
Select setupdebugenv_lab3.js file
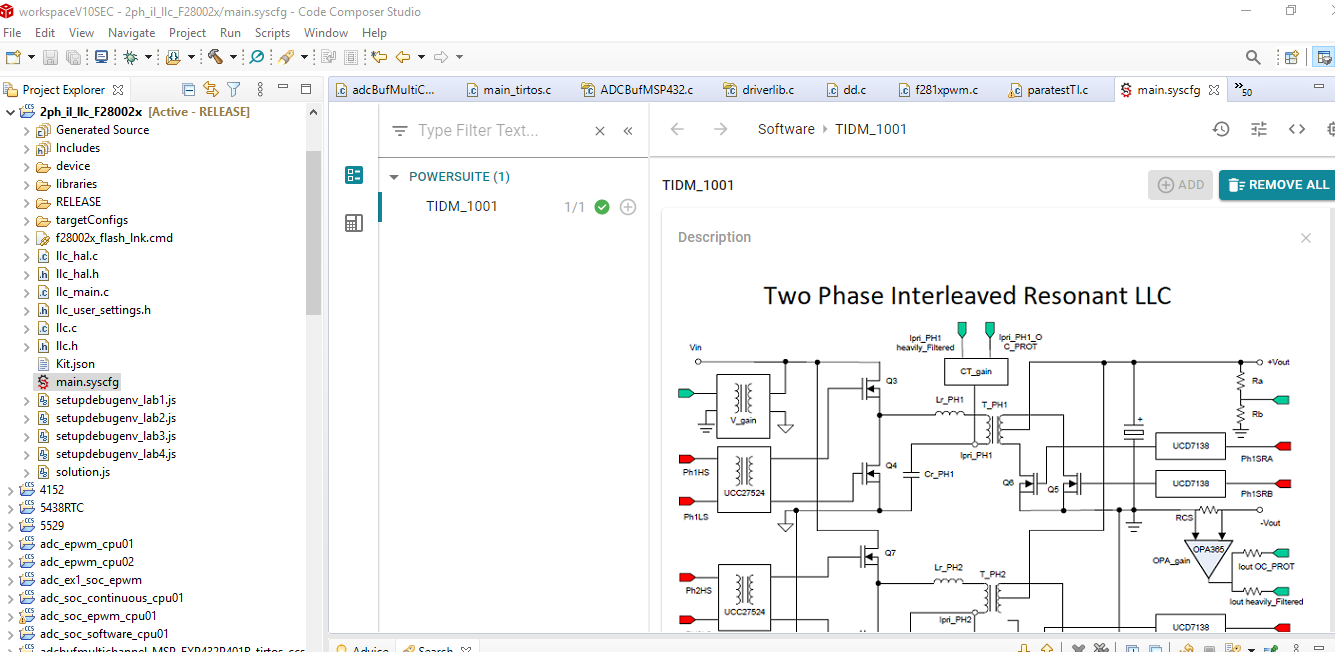pyautogui.click(x=116, y=436)
